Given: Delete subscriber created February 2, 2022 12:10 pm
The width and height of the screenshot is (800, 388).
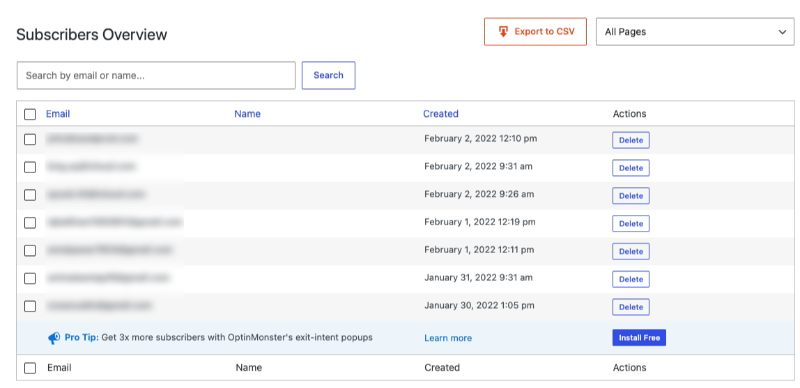Looking at the screenshot, I should pyautogui.click(x=631, y=140).
